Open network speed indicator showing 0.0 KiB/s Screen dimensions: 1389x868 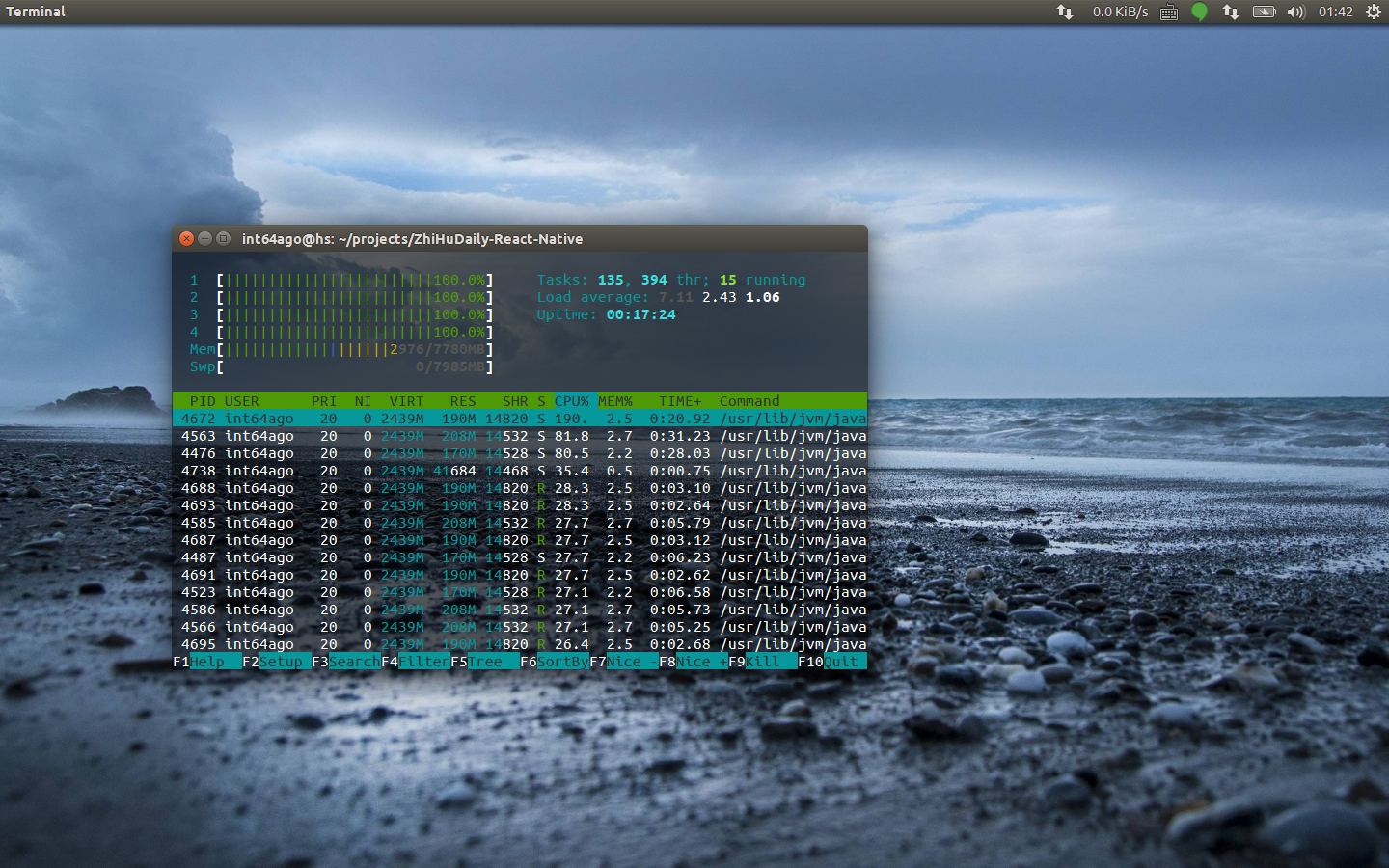tap(1119, 12)
